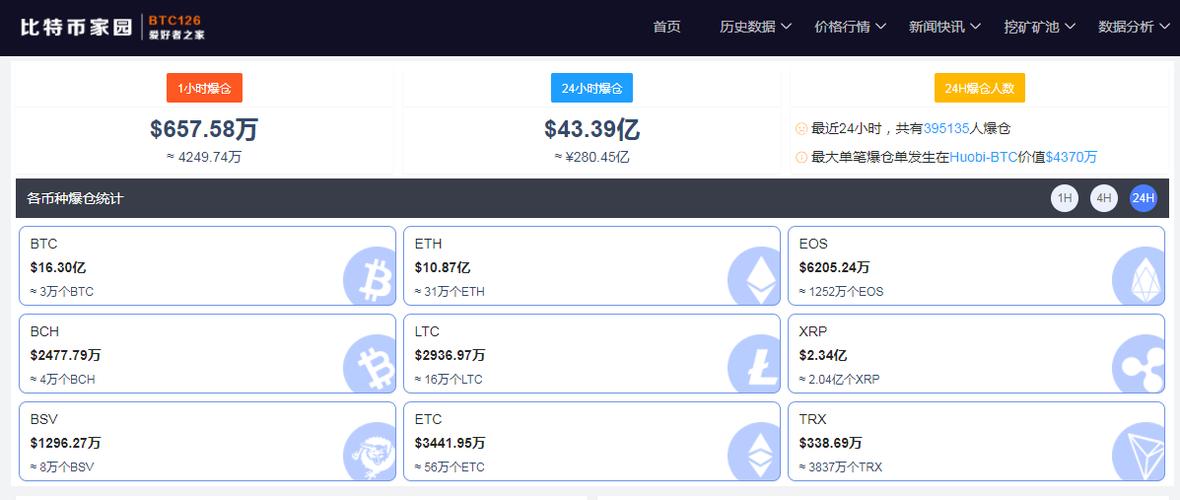Viewport: 1180px width, 500px height.
Task: Click the TRON logo in TRX card
Action: point(1138,451)
